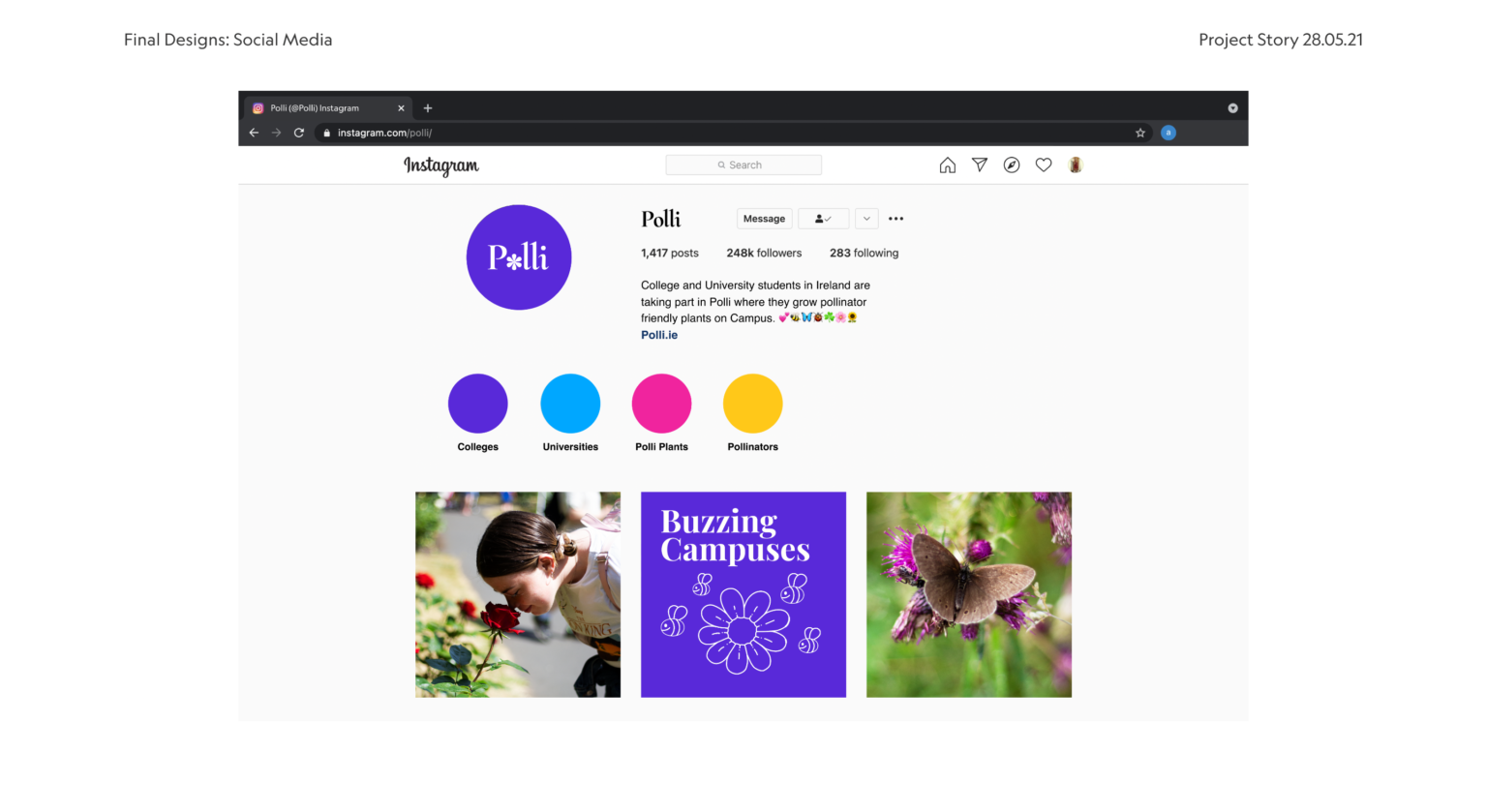Image resolution: width=1487 pixels, height=812 pixels.
Task: Reload the page in browser
Action: click(299, 133)
